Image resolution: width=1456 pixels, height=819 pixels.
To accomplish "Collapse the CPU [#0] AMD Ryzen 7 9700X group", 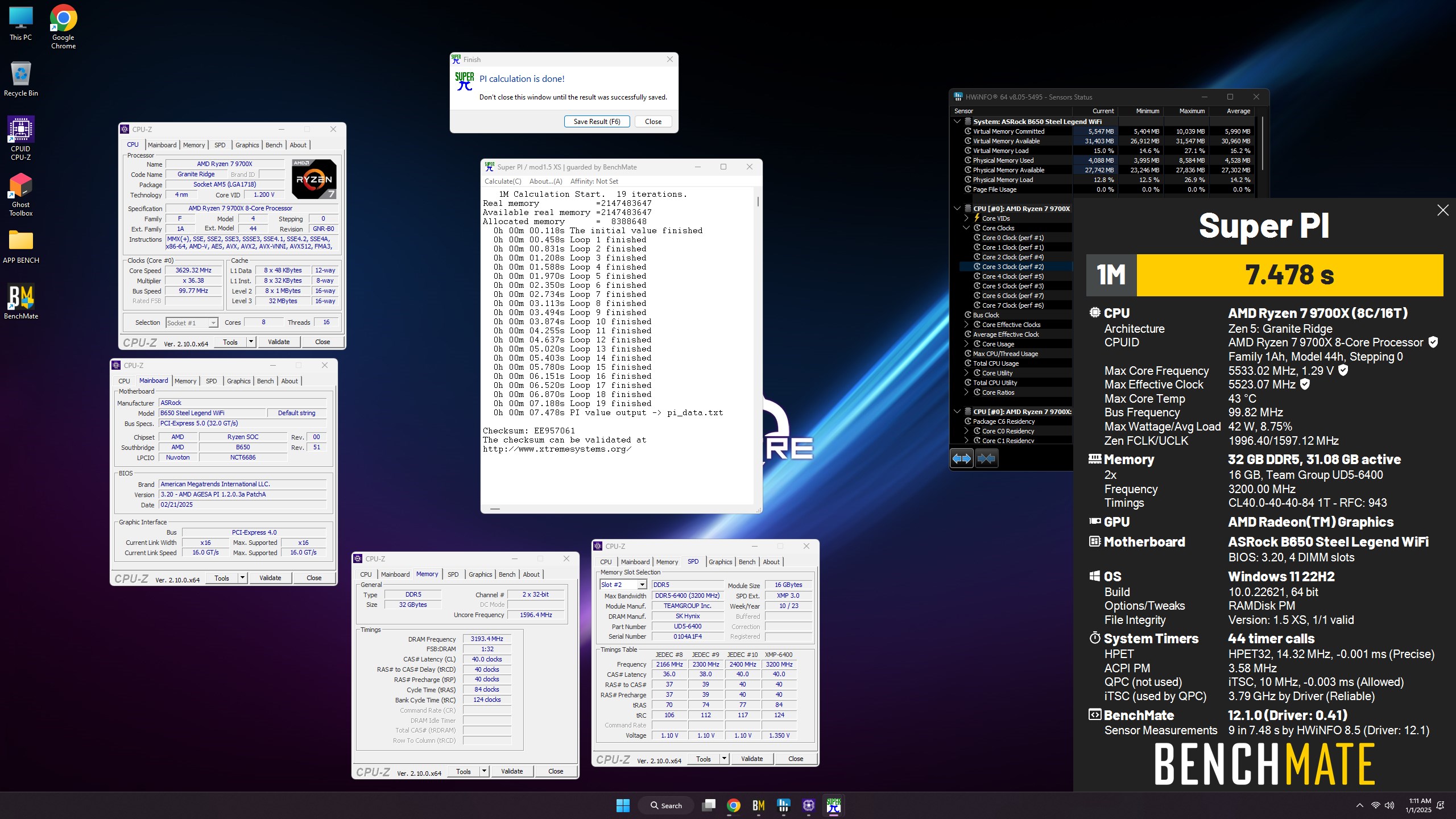I will coord(957,209).
